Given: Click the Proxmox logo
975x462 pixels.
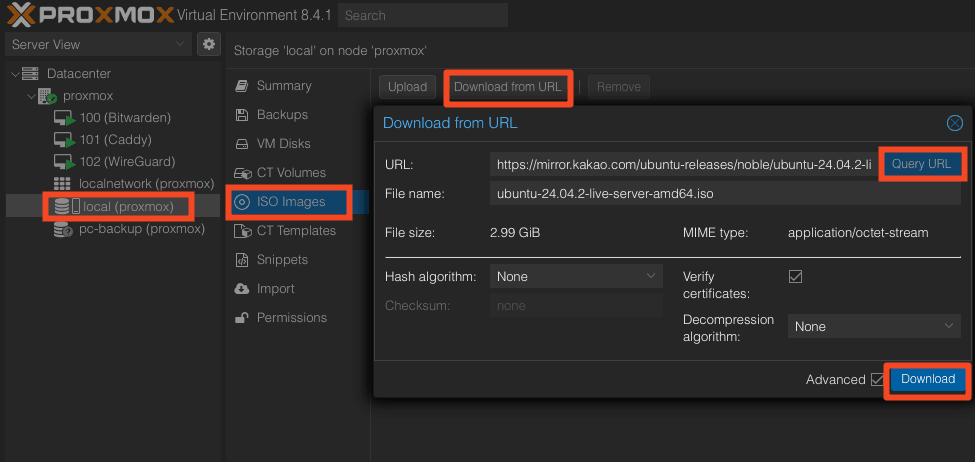Looking at the screenshot, I should point(90,14).
